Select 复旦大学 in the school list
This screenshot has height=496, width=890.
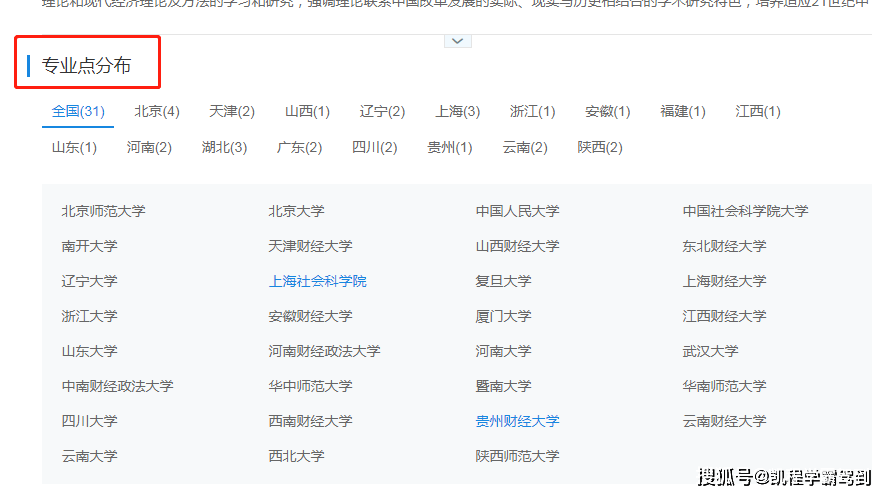pos(503,281)
